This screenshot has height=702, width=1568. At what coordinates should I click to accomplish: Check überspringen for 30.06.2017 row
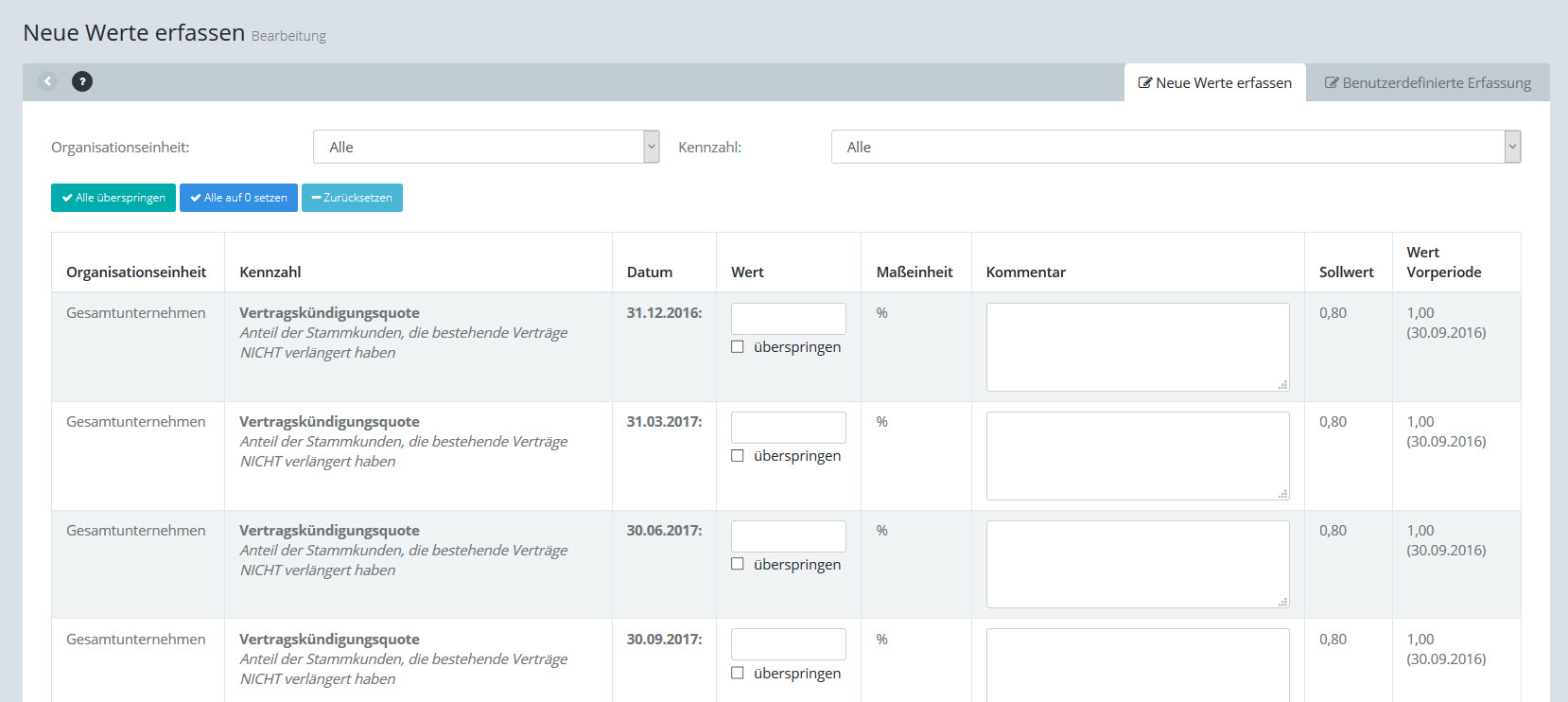pyautogui.click(x=738, y=564)
